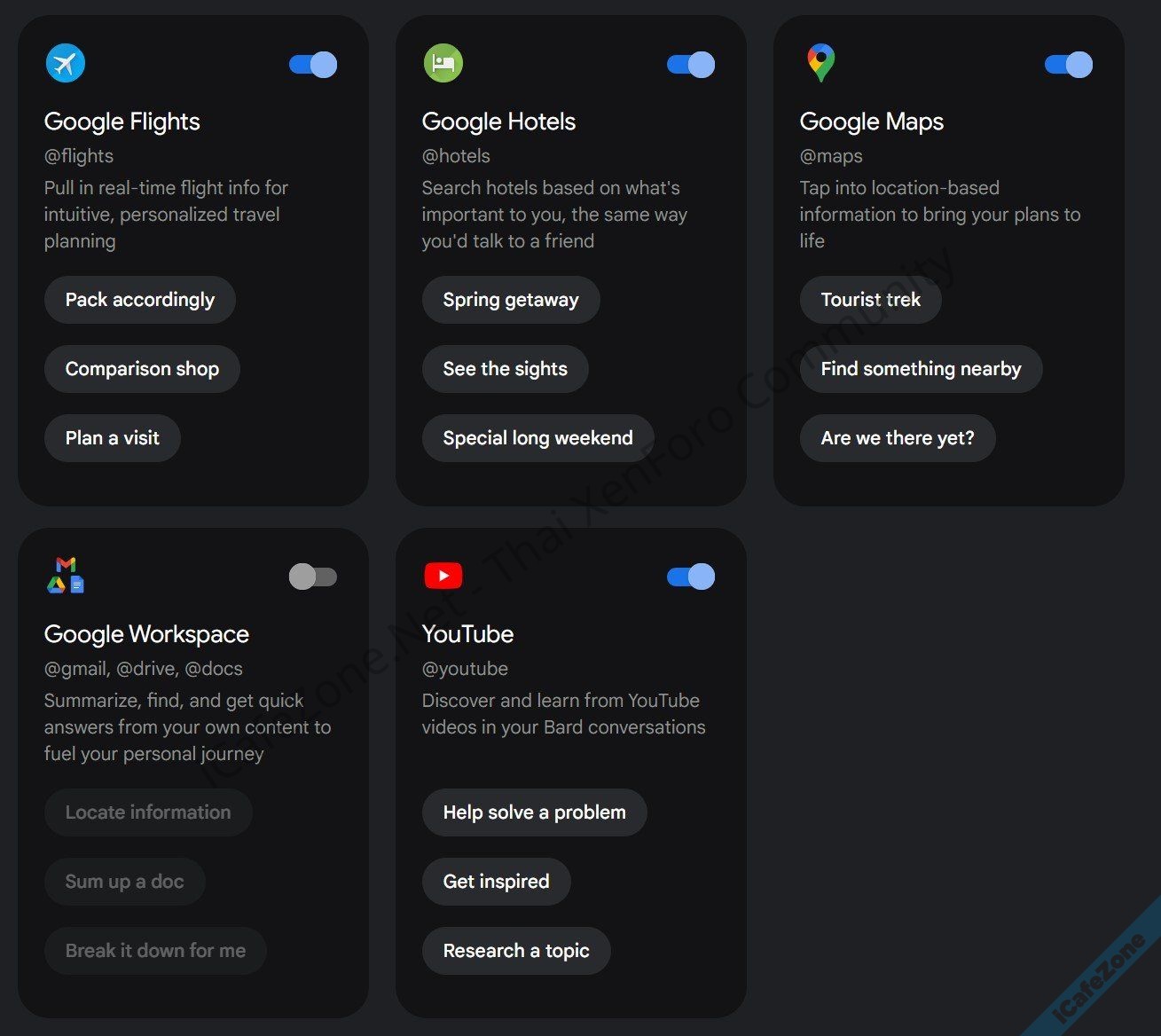Choose the Comparison shop chip
The height and width of the screenshot is (1036, 1161).
[x=142, y=369]
